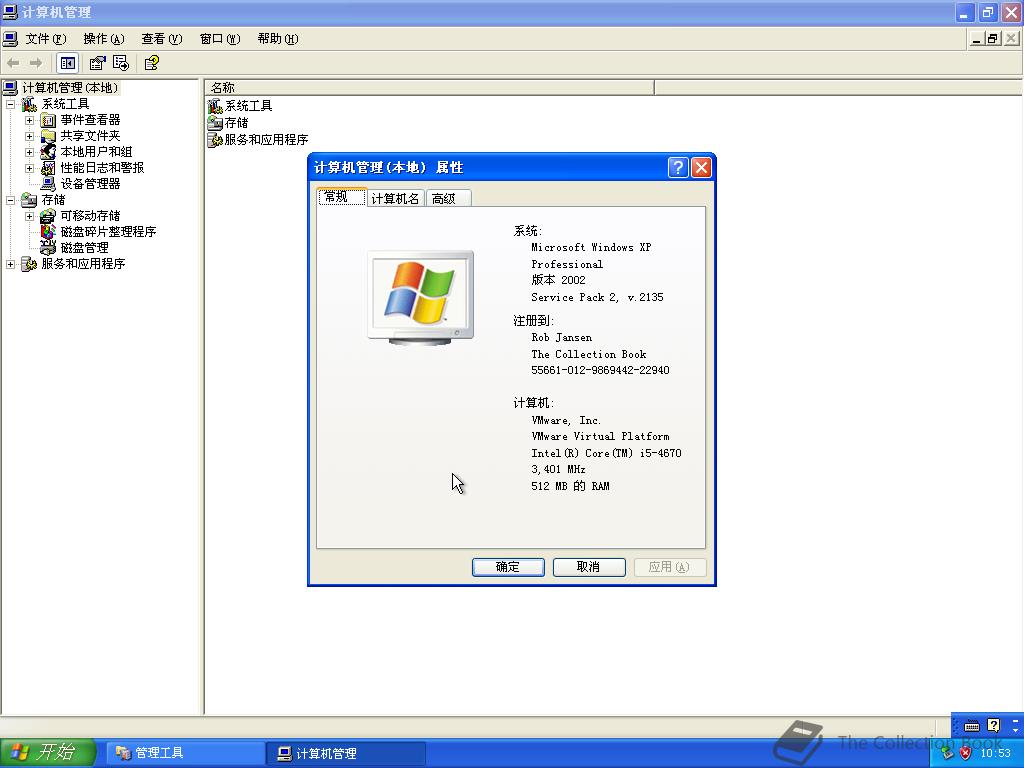Image resolution: width=1024 pixels, height=768 pixels.
Task: Select the 磁盘碎片整理程序 tree icon
Action: (48, 232)
